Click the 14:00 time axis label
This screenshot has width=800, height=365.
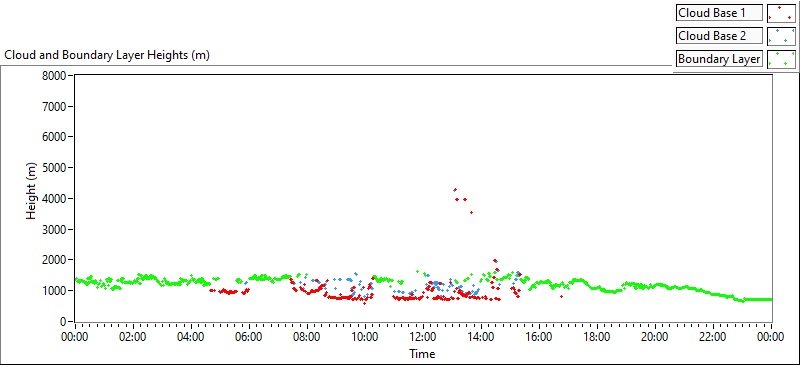482,337
